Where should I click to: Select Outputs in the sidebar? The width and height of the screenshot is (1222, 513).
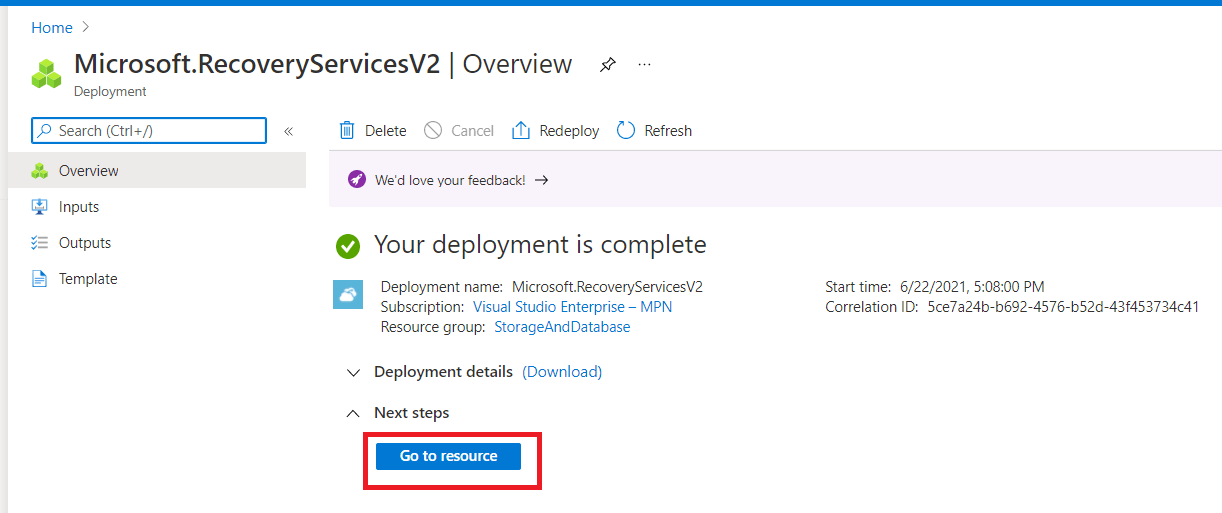[x=85, y=243]
